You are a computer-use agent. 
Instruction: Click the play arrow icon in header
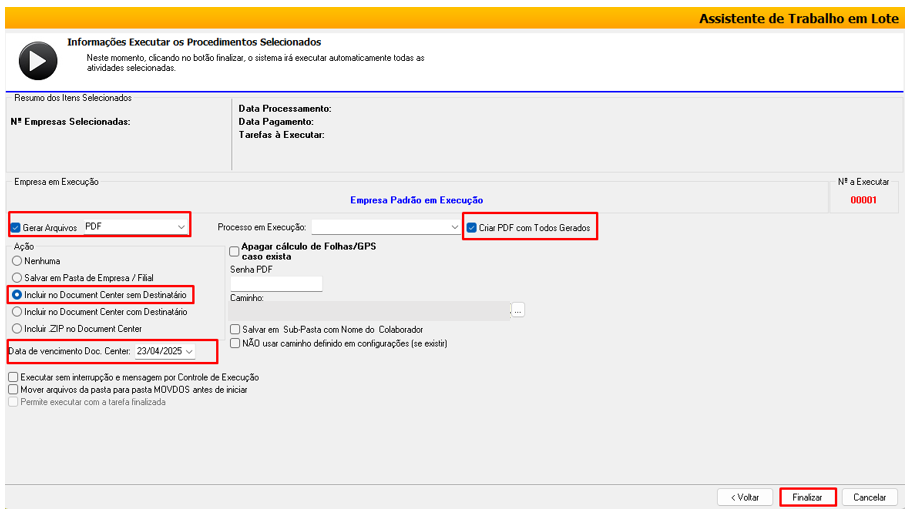(x=37, y=62)
